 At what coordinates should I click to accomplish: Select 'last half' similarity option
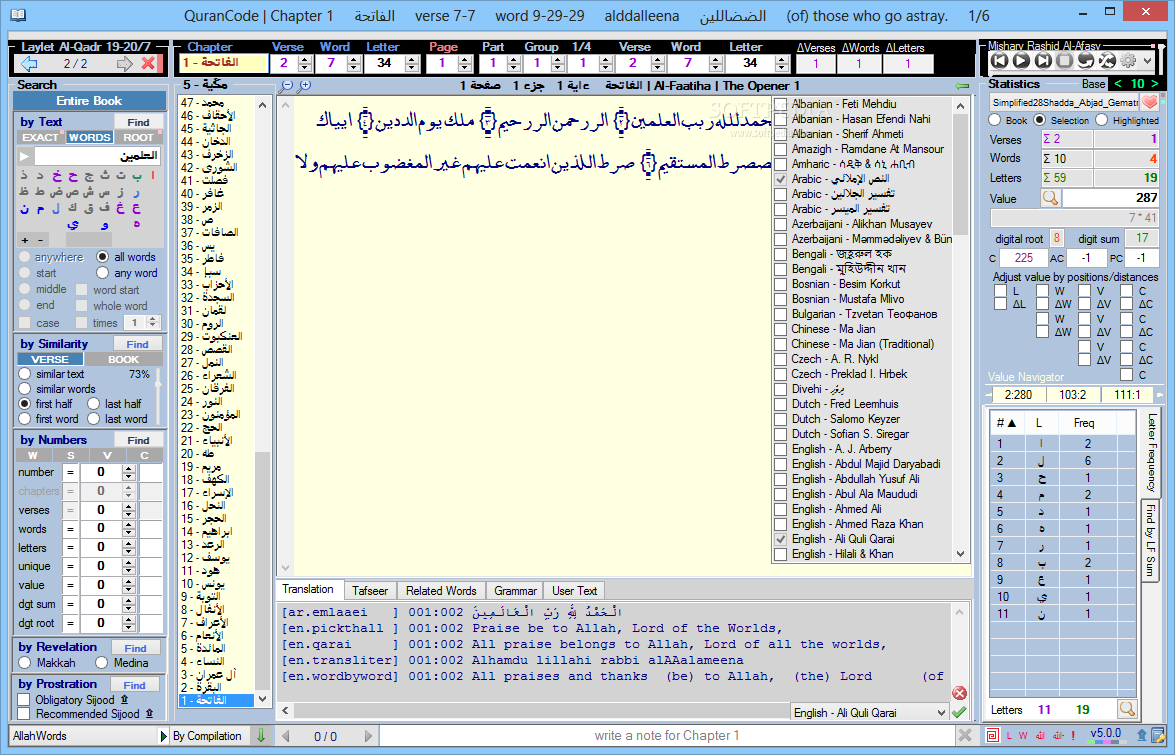click(93, 404)
